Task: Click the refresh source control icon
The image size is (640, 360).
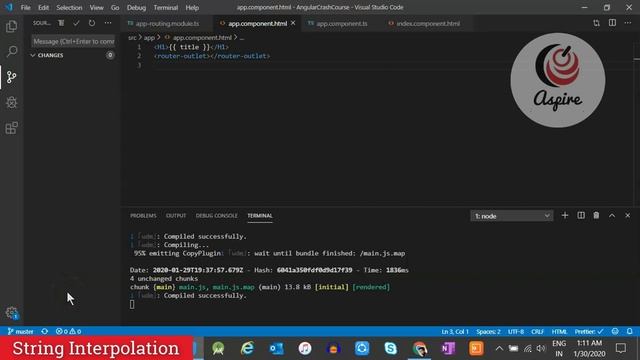Action: tap(92, 23)
